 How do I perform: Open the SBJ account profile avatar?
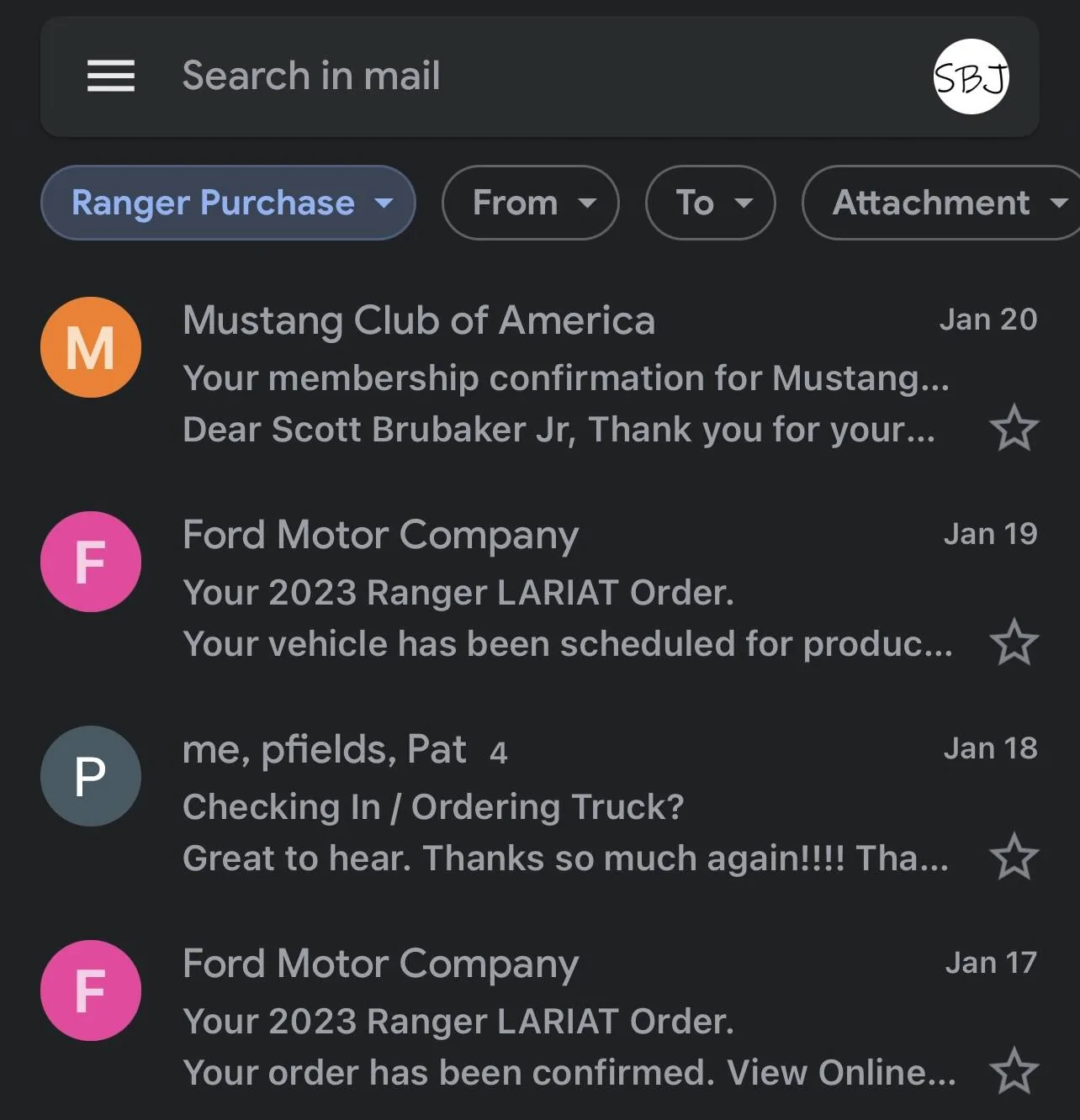click(x=971, y=77)
